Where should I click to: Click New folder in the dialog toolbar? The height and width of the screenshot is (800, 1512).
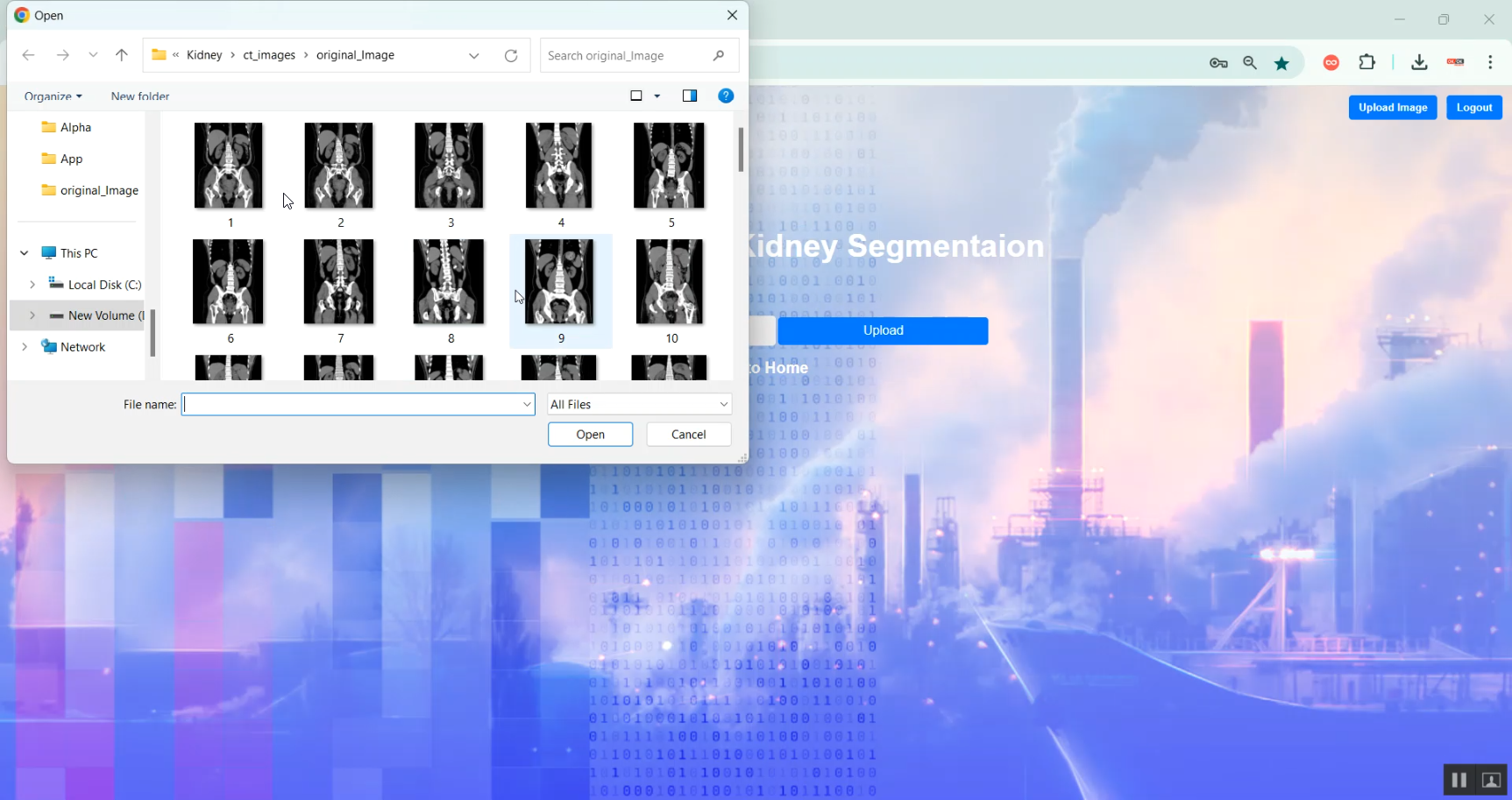coord(140,96)
